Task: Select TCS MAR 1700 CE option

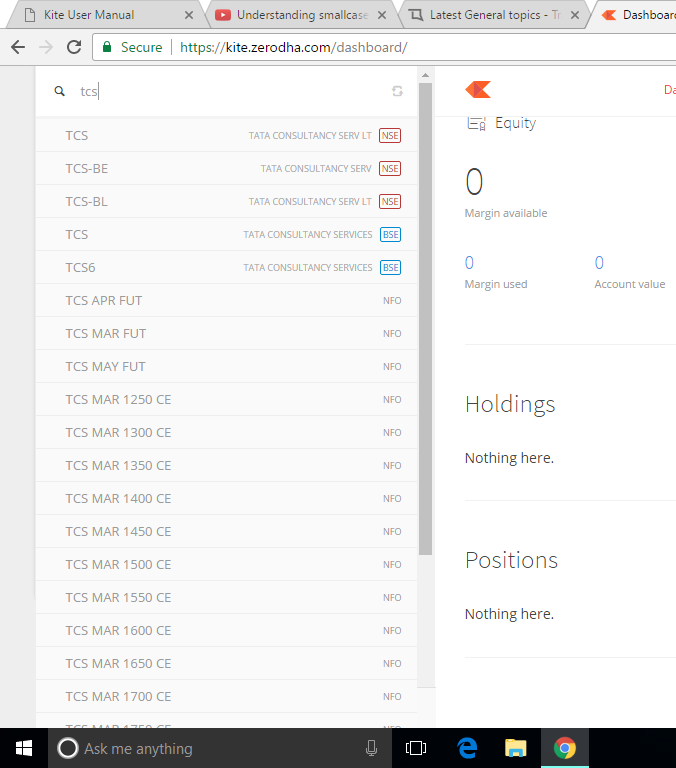Action: point(226,696)
